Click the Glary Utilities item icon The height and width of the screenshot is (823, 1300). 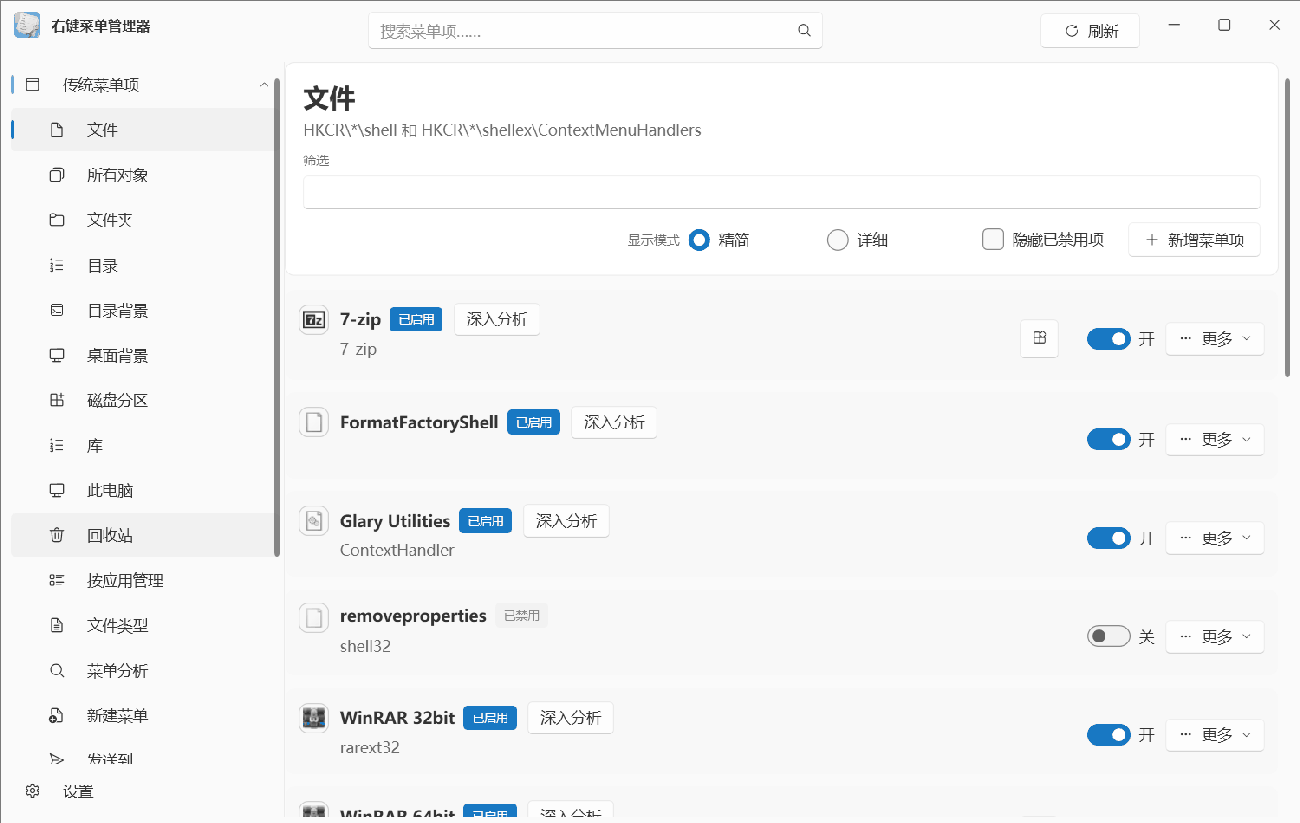[x=314, y=520]
